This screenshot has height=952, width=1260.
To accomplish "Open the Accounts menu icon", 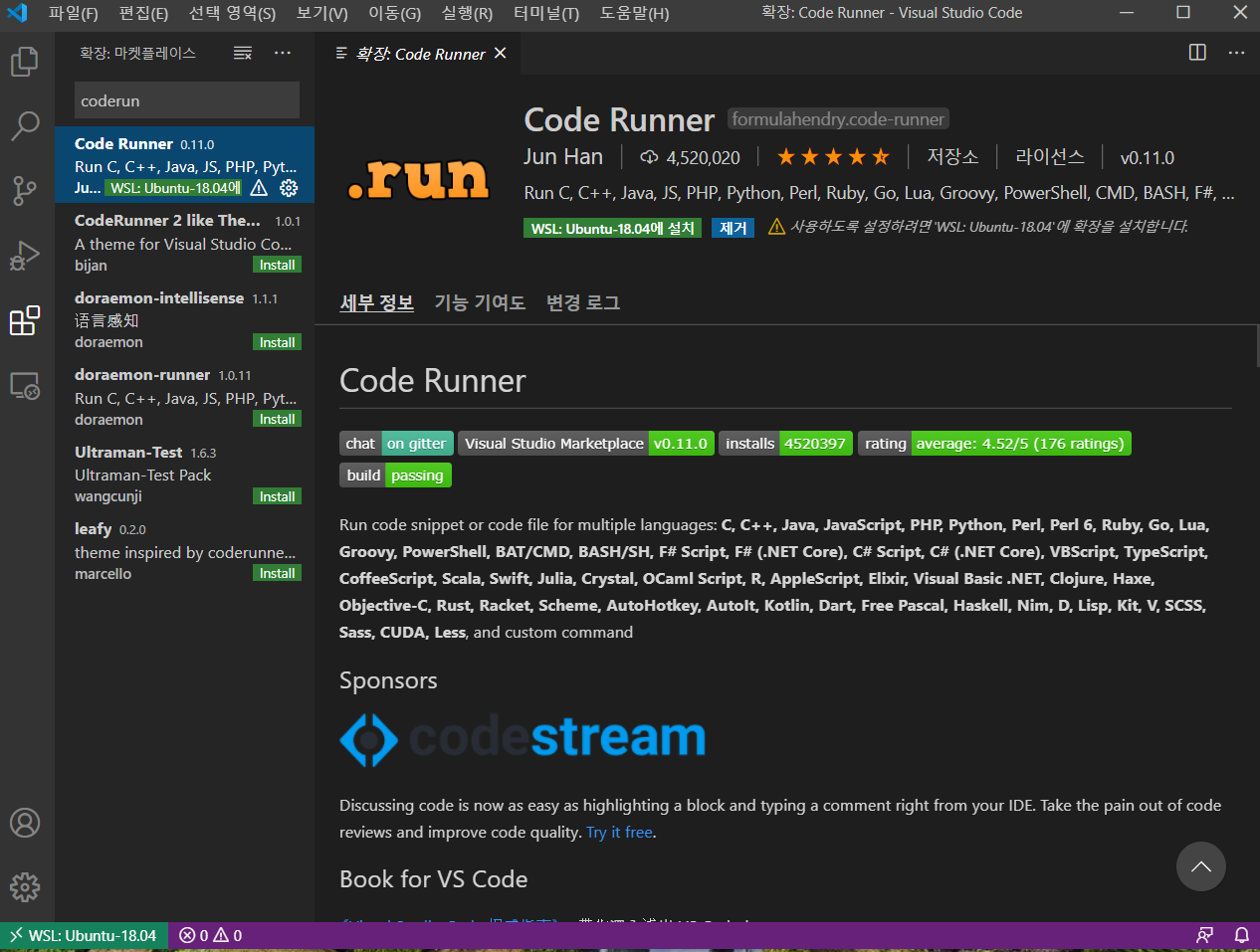I will [x=25, y=823].
